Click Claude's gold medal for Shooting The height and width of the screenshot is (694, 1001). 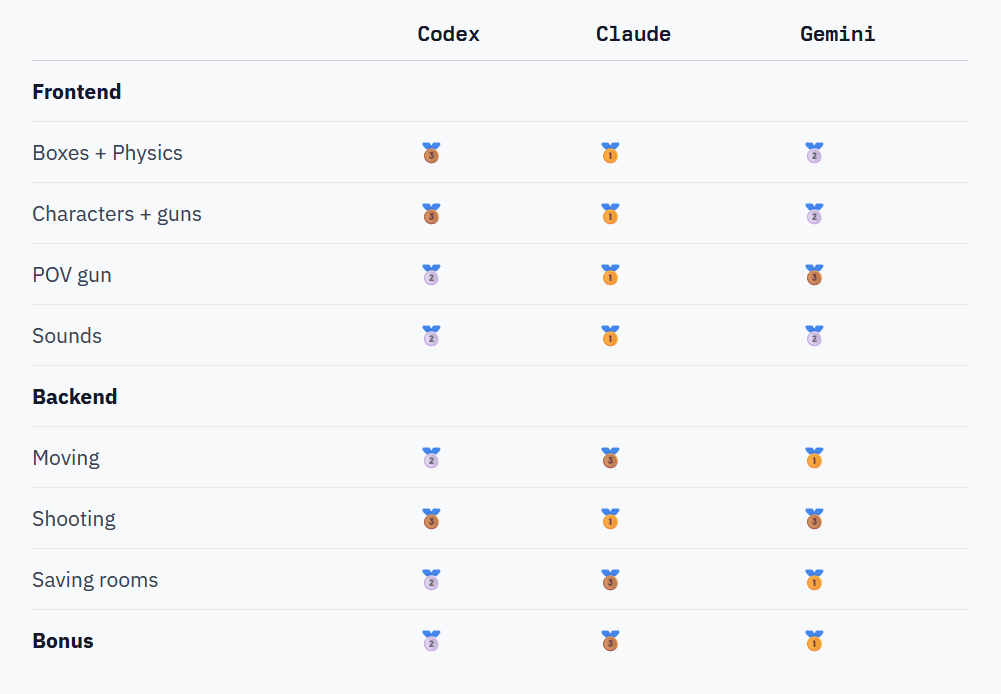(x=610, y=519)
